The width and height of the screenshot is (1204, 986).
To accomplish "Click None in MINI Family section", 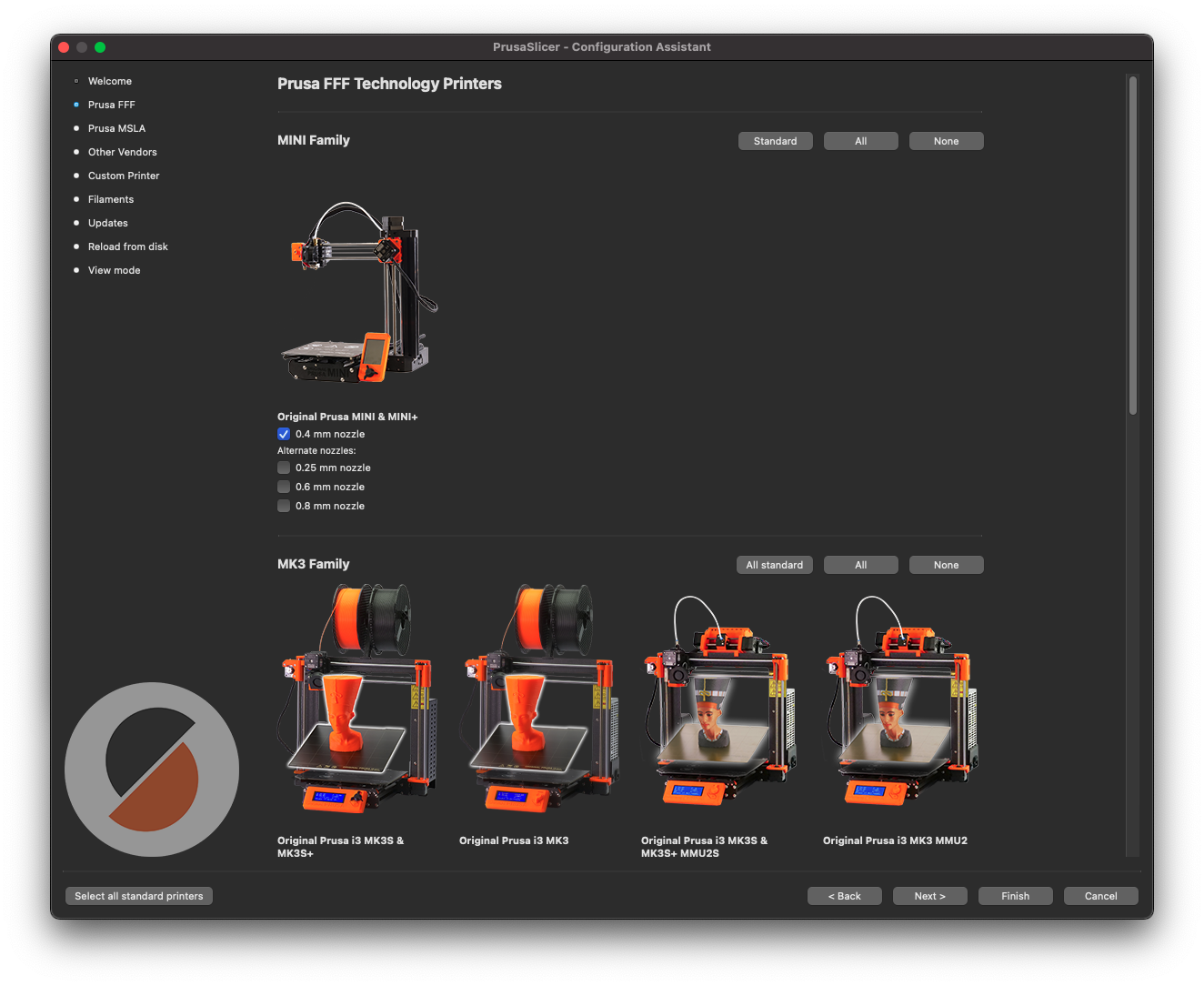I will coord(947,141).
